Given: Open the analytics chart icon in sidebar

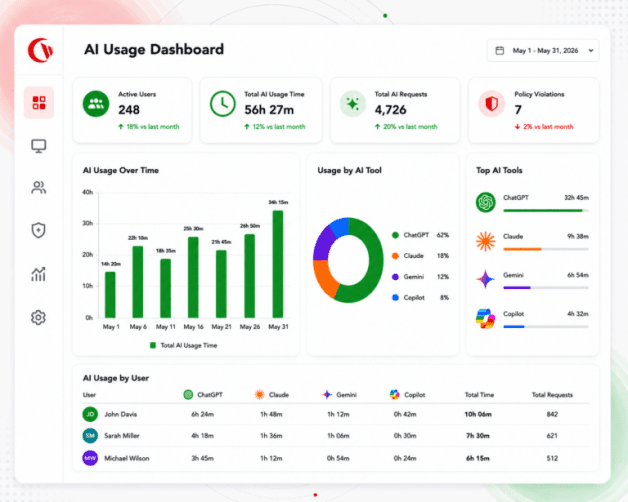Looking at the screenshot, I should [x=38, y=274].
